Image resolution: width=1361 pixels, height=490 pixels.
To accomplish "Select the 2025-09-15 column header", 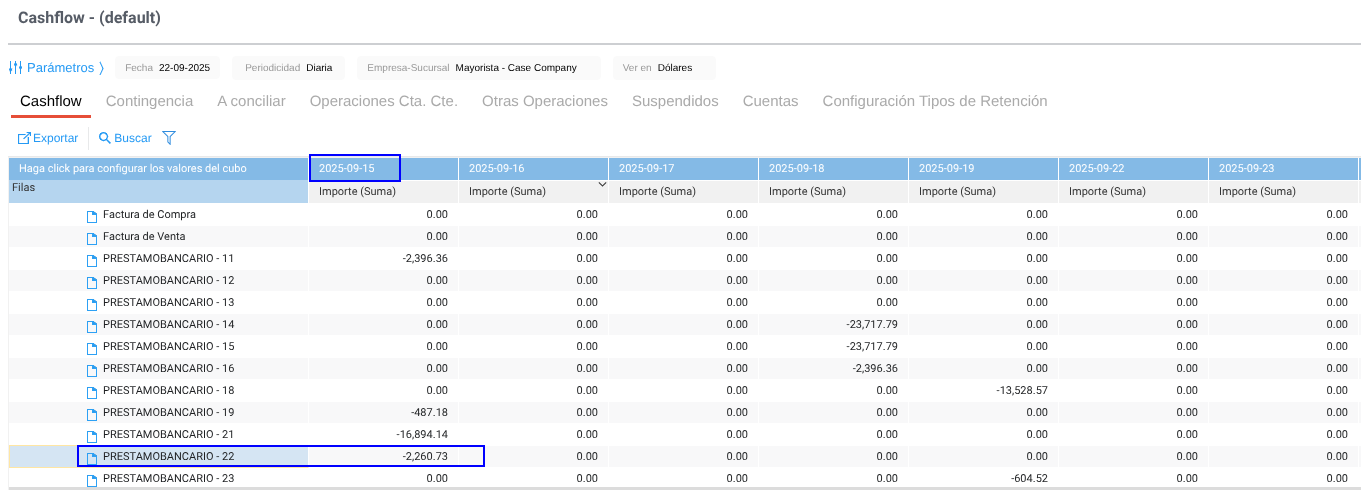I will [384, 168].
